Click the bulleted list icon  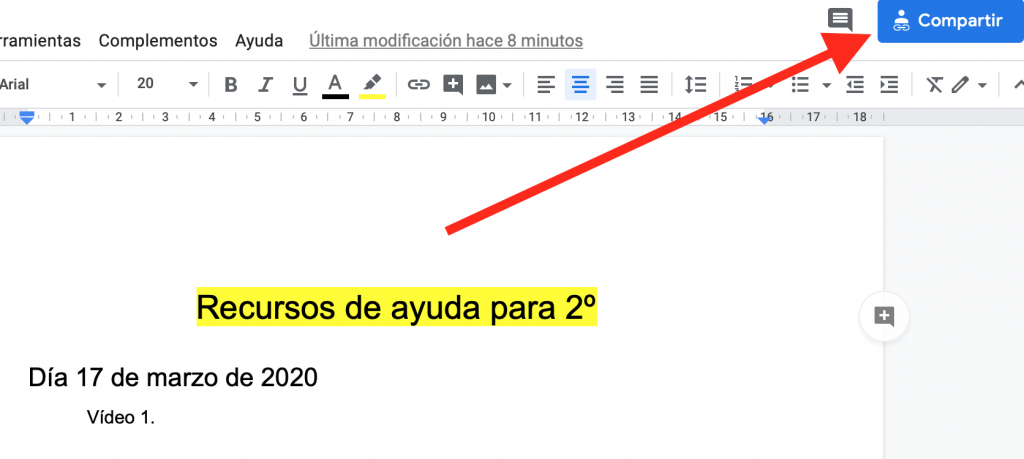(800, 84)
